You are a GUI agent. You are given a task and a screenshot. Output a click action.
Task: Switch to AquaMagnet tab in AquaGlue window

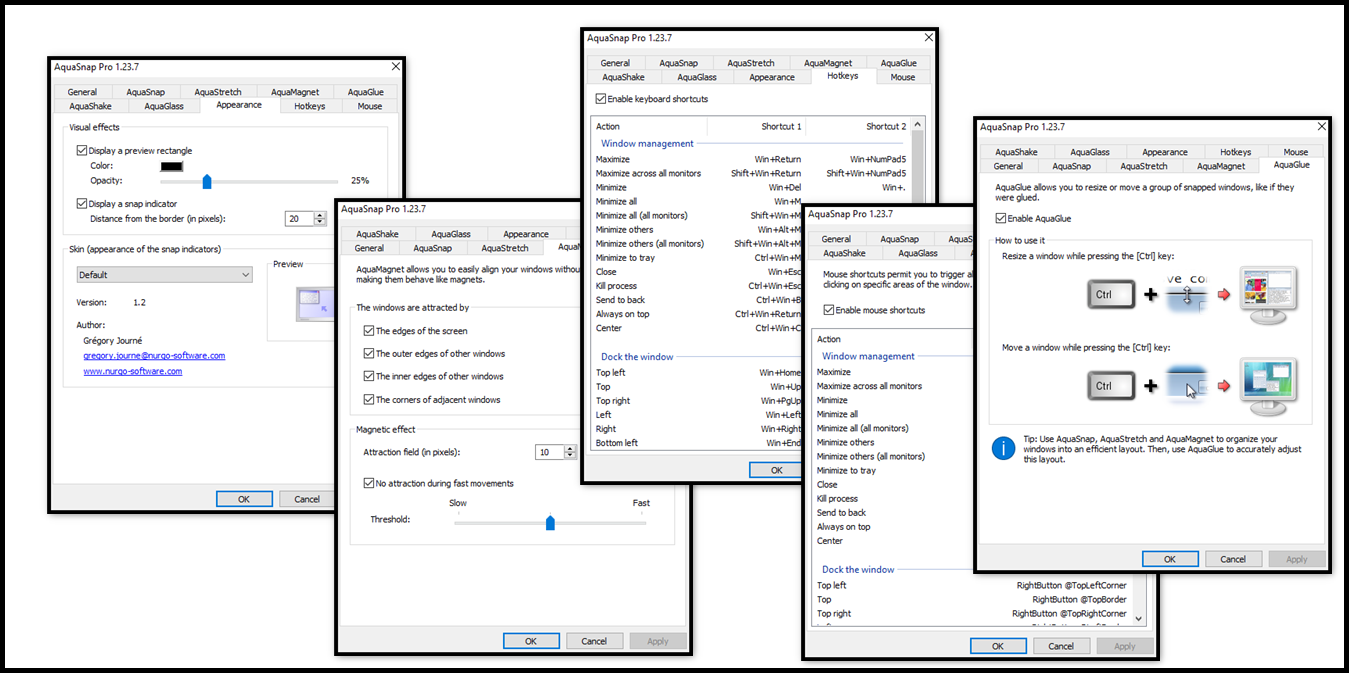1221,166
